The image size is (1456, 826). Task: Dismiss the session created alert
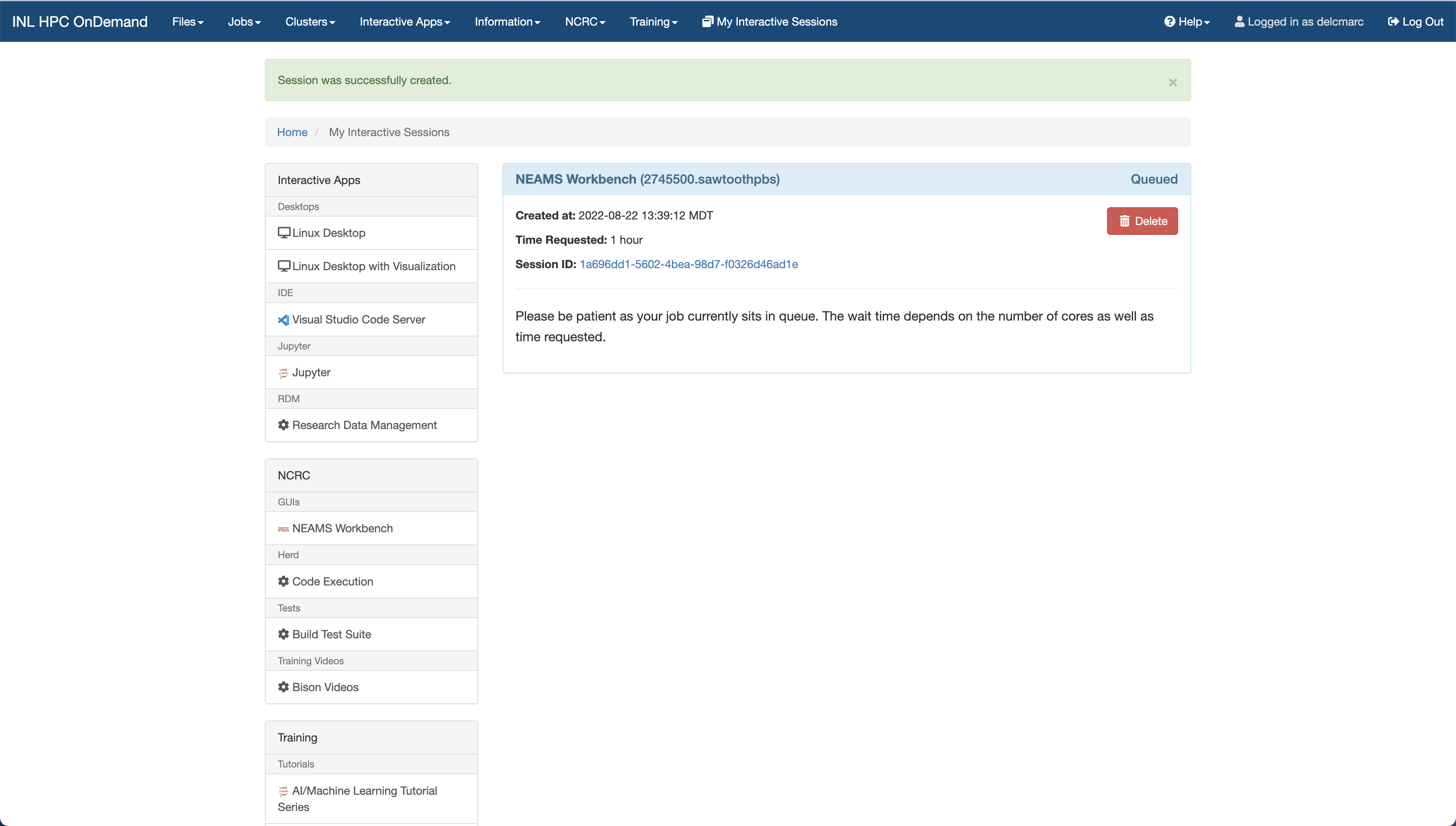click(x=1172, y=82)
